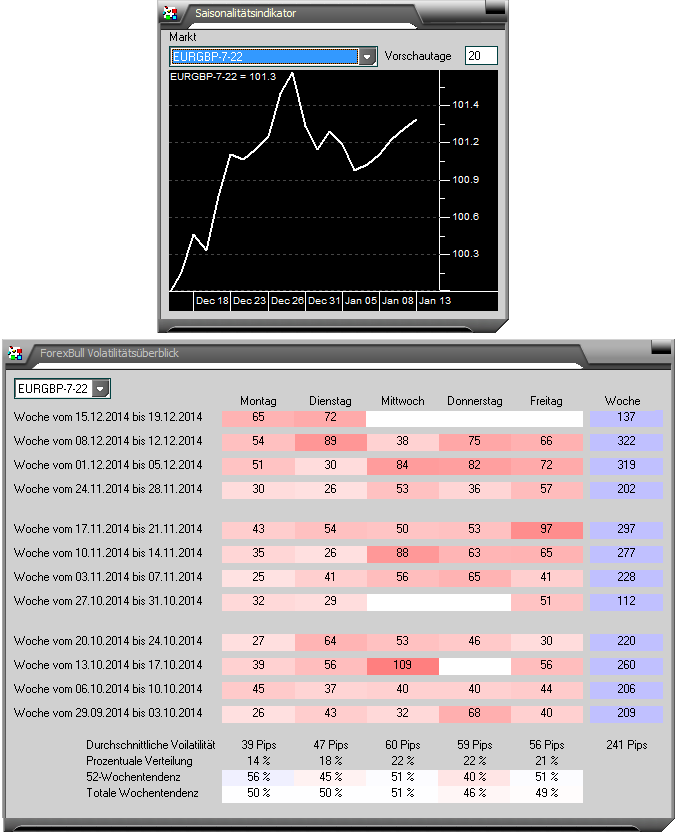Click the Dec 18 date label on chart axis
The width and height of the screenshot is (676, 832).
click(x=212, y=301)
